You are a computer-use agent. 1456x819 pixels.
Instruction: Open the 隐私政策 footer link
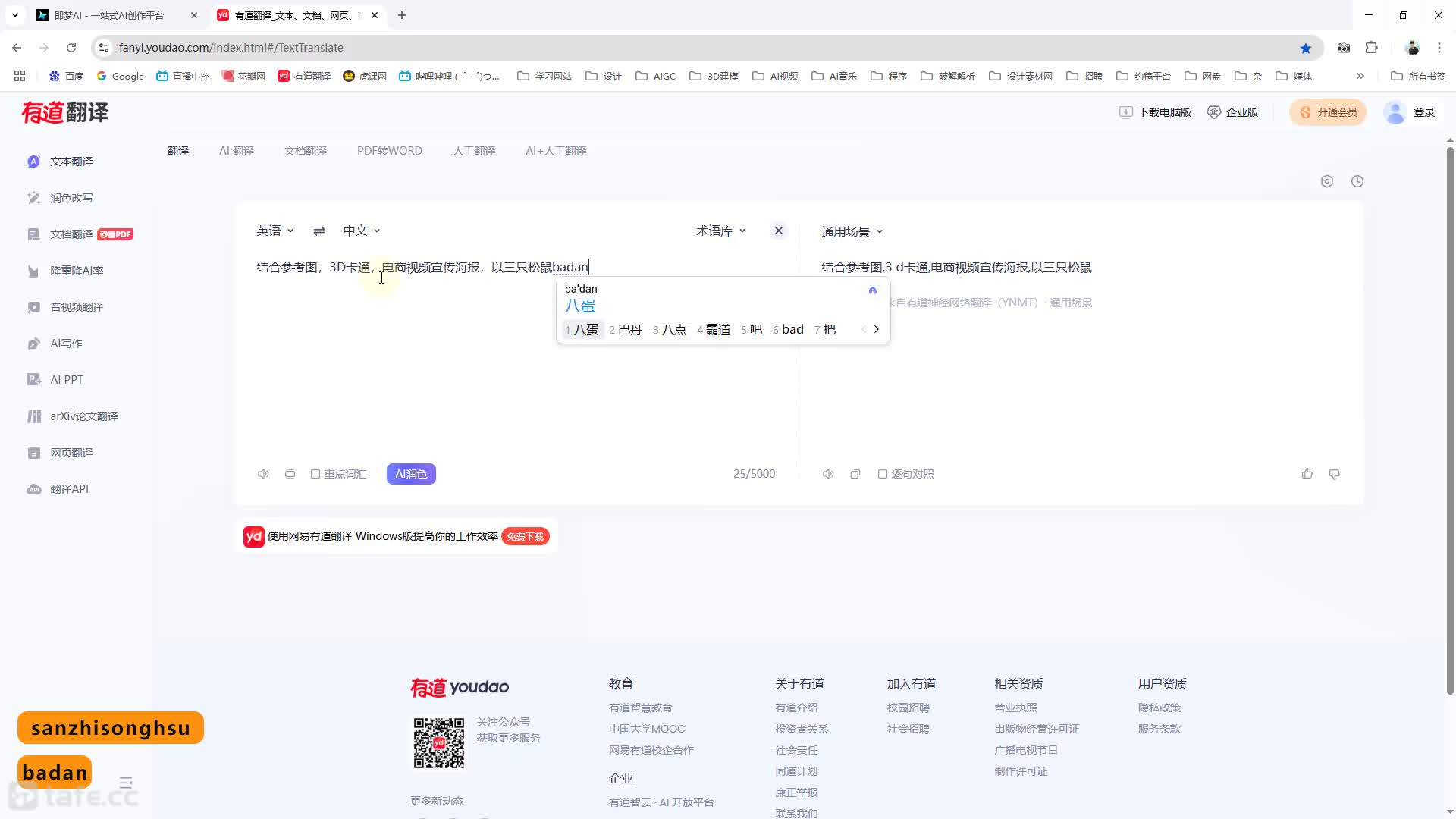1159,708
